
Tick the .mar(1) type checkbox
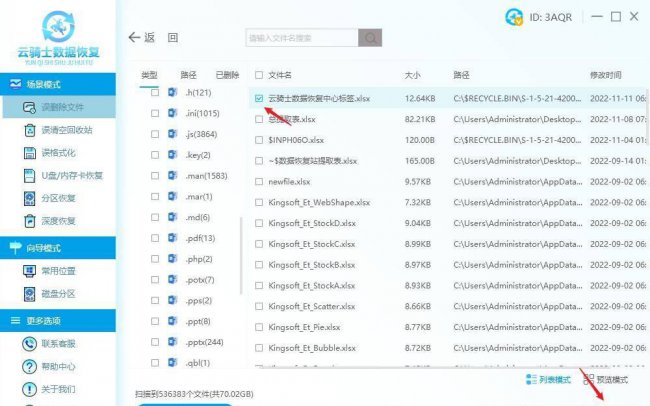click(x=155, y=197)
